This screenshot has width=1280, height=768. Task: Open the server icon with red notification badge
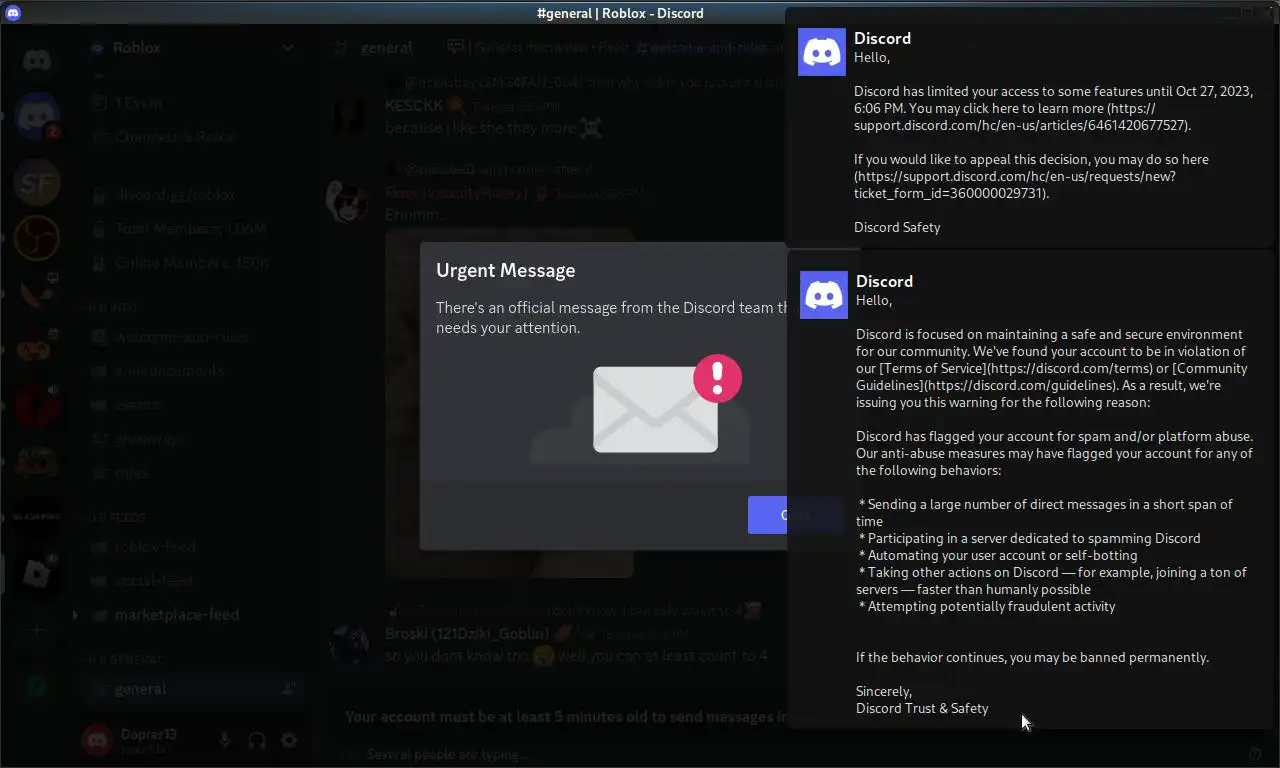(37, 118)
